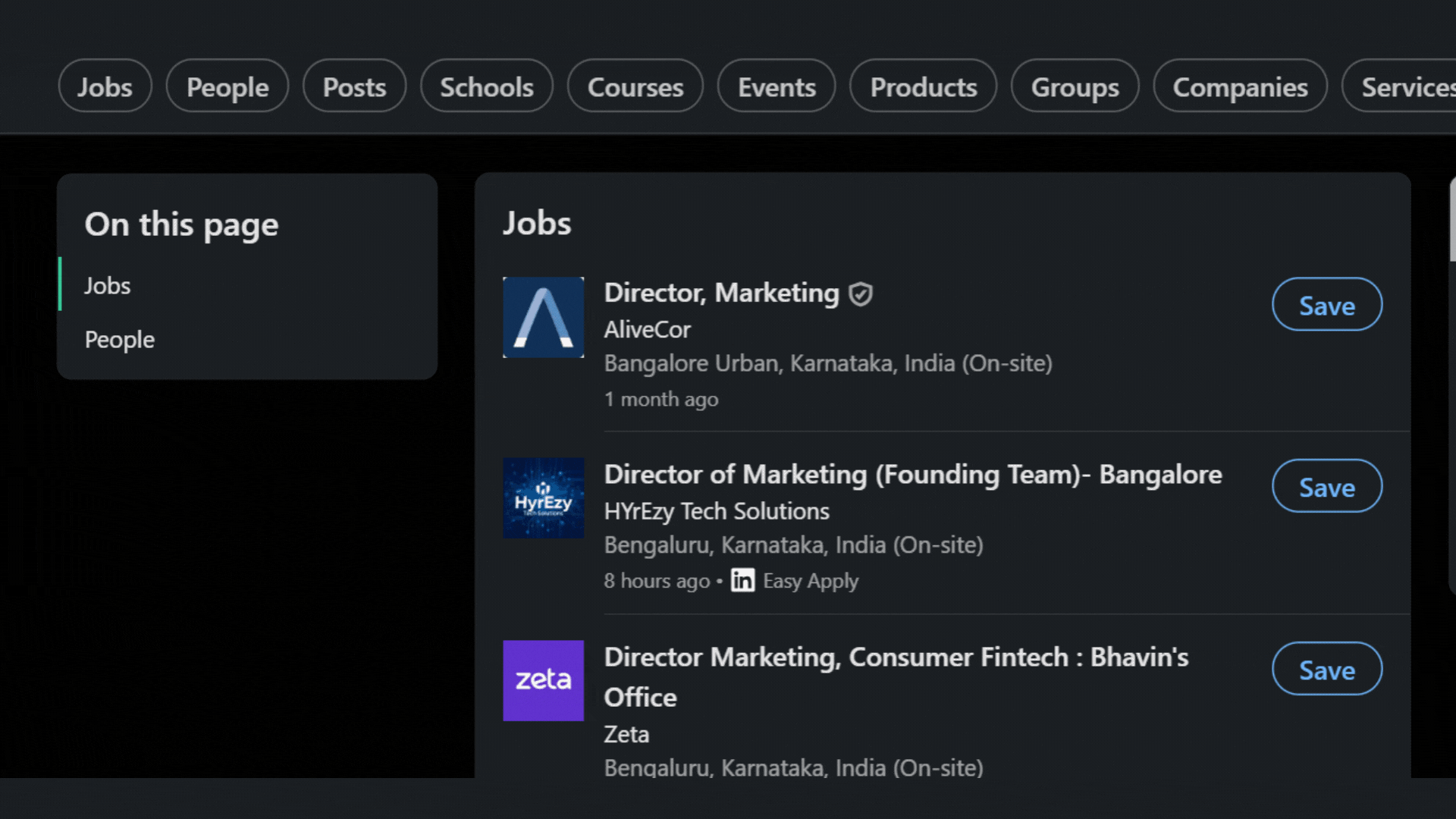Click the LinkedIn Easy Apply icon

click(x=742, y=580)
